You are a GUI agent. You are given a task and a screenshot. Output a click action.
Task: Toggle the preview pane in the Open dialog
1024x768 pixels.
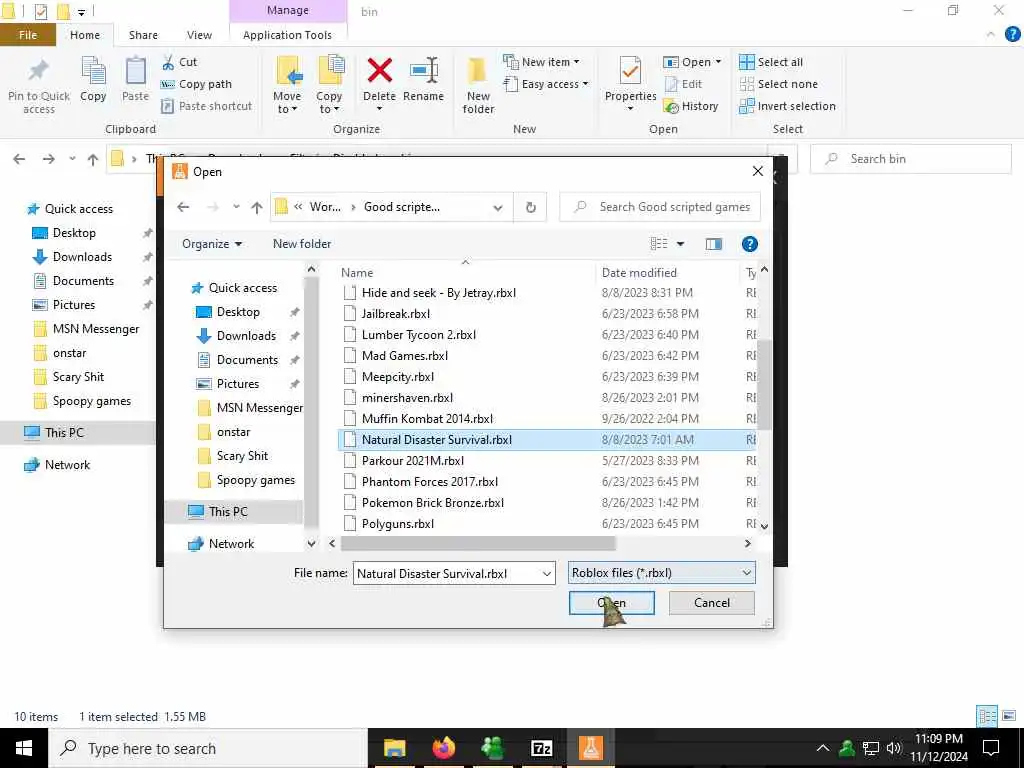tap(714, 244)
